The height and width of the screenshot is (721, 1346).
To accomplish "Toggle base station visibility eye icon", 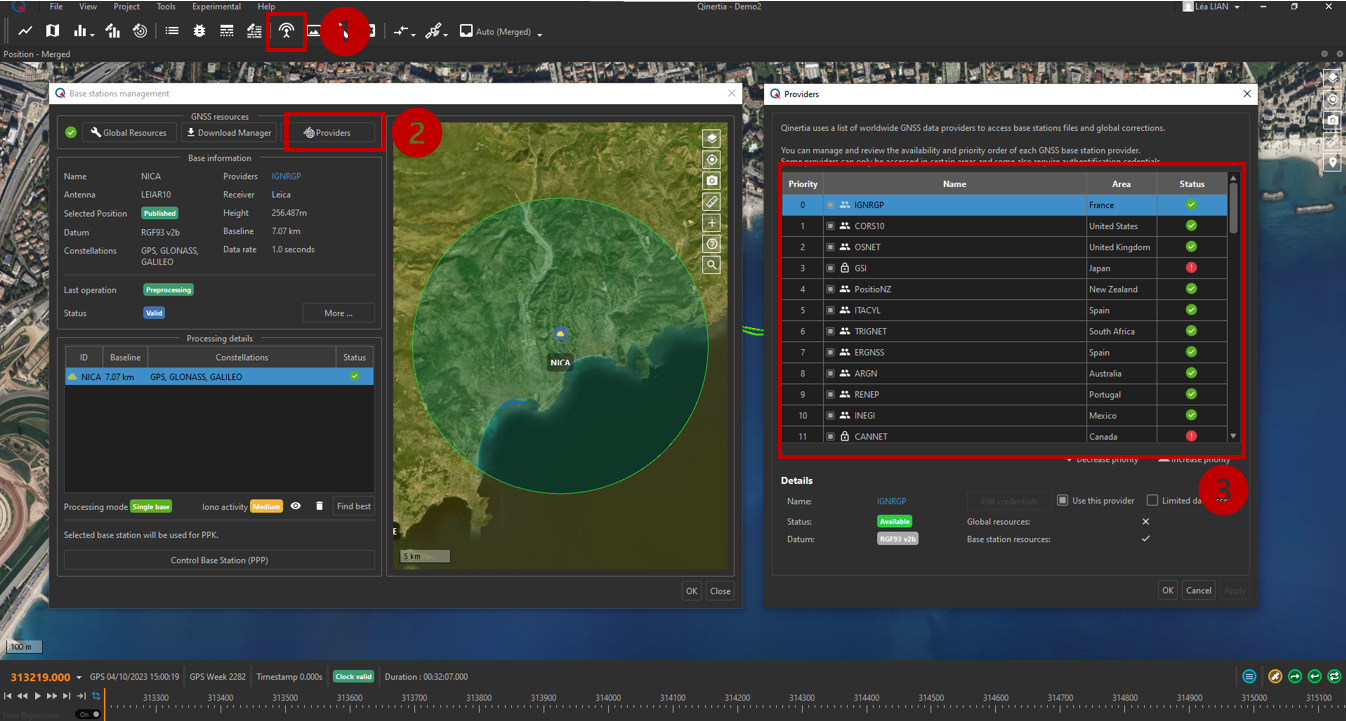I will click(296, 507).
